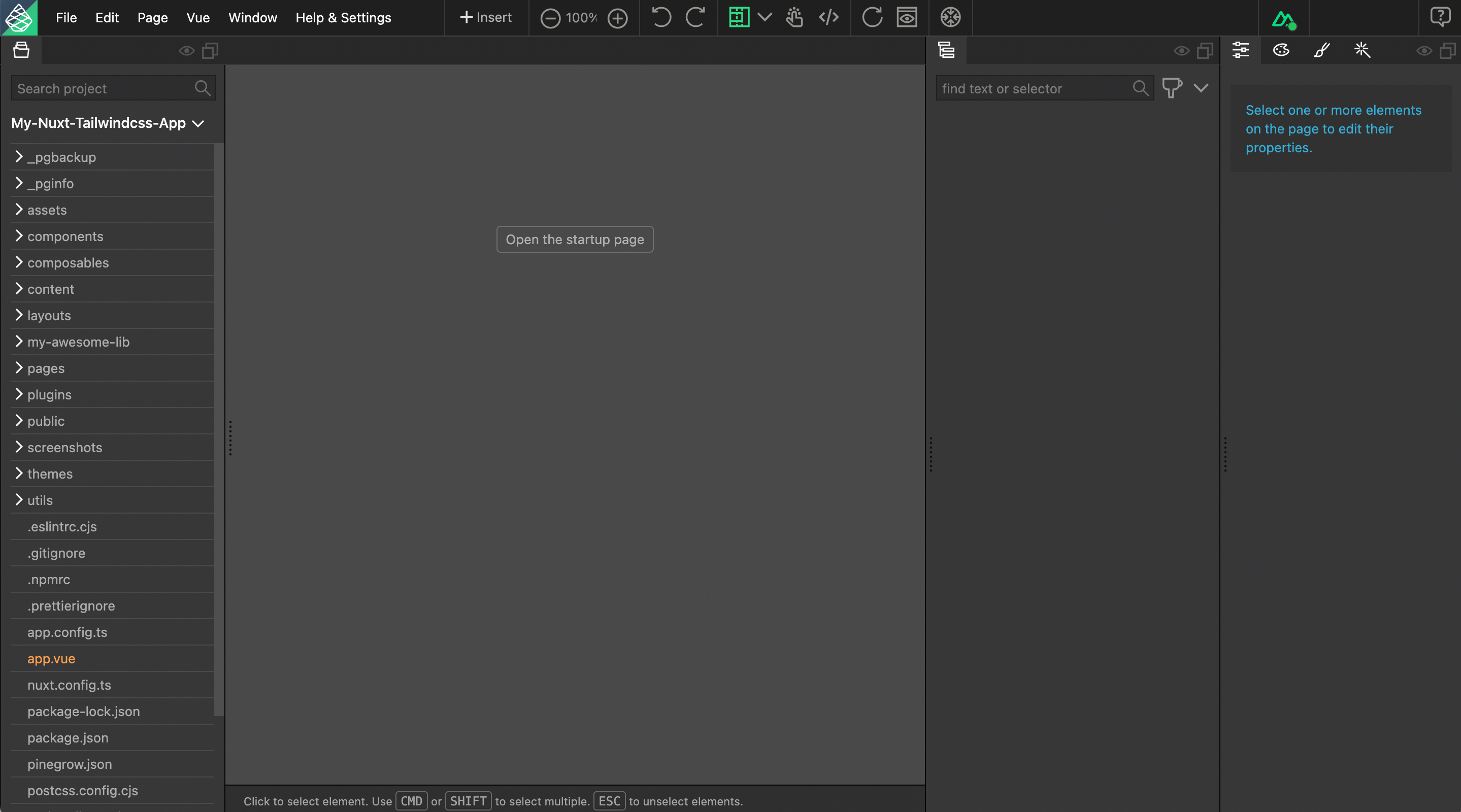The image size is (1461, 812).
Task: Expand the assets folder
Action: [x=19, y=209]
